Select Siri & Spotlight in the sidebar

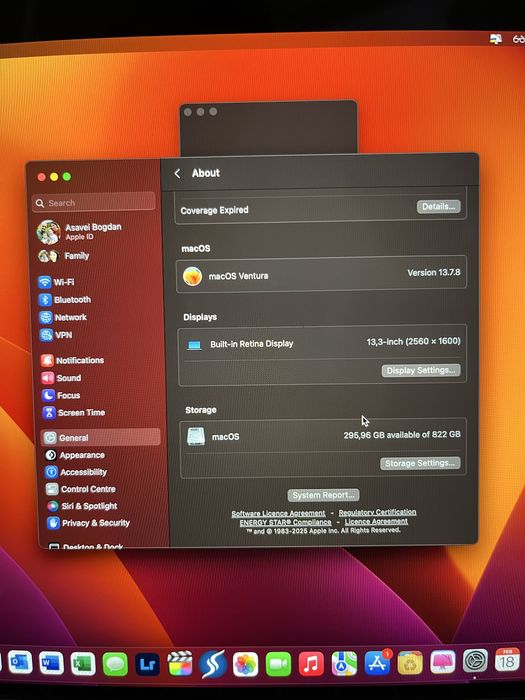[x=82, y=506]
